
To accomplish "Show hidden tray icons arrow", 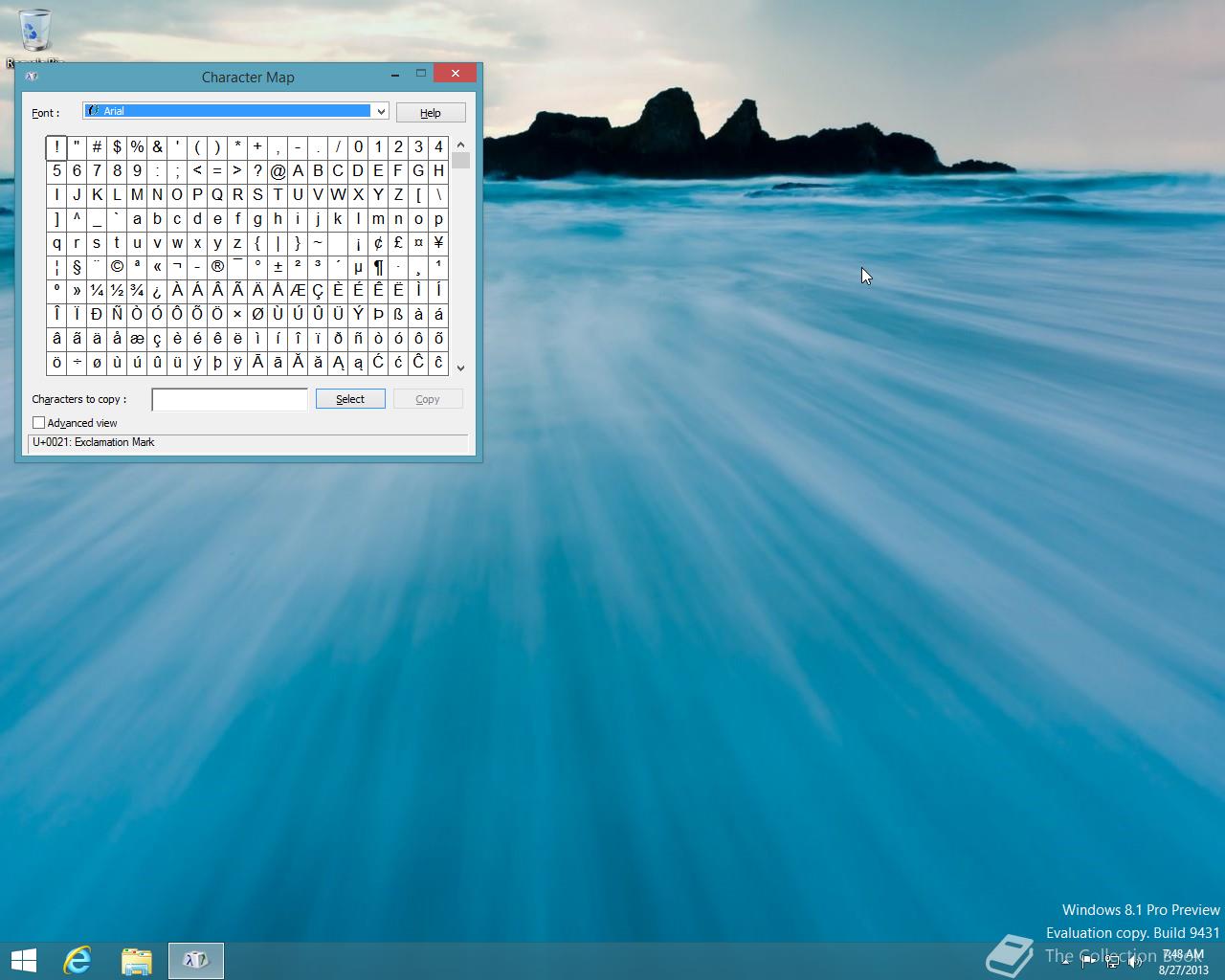I will pos(1066,962).
